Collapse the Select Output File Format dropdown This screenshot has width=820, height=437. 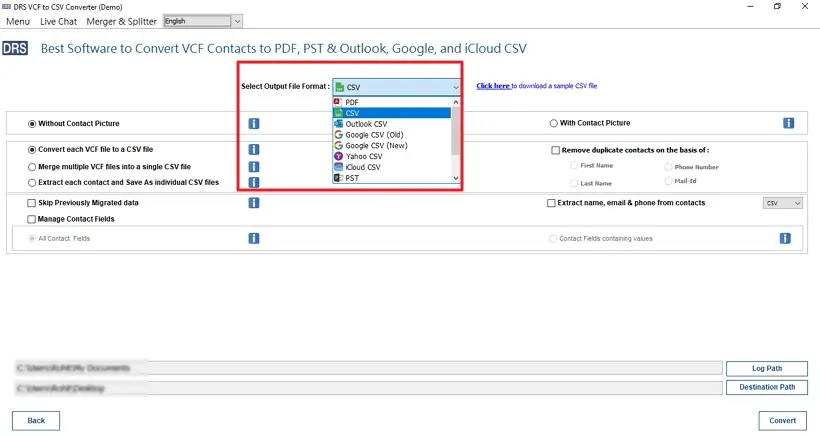pos(455,87)
